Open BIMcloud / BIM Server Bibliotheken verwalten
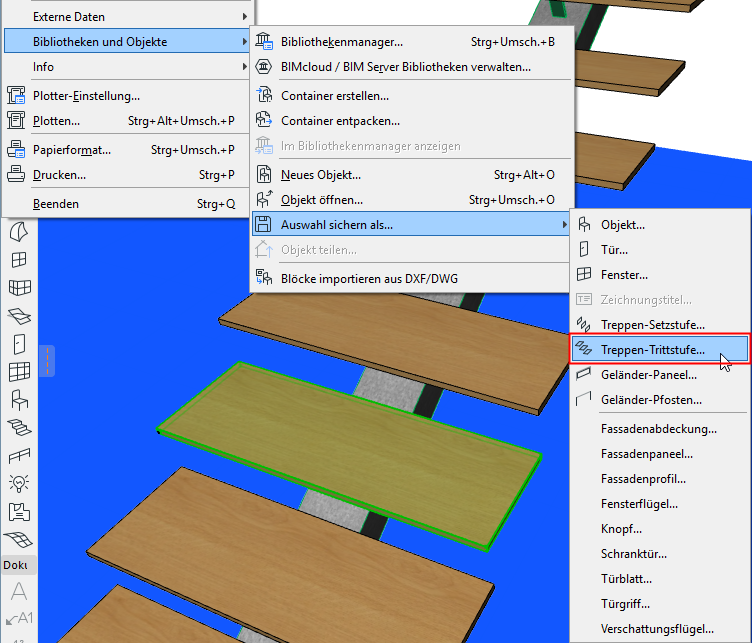This screenshot has height=643, width=752. tap(411, 67)
